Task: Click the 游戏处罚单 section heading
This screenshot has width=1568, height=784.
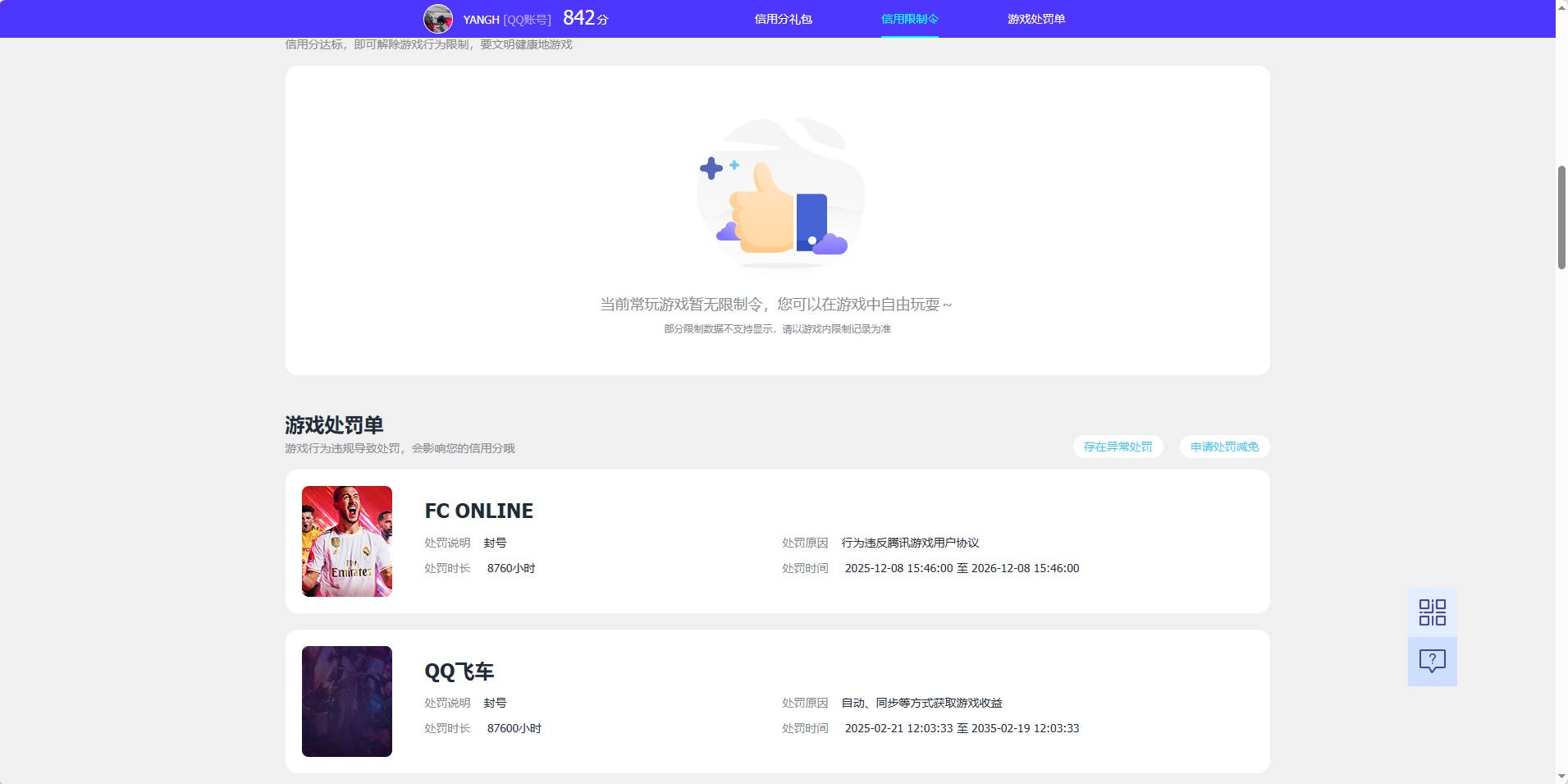Action: coord(334,425)
